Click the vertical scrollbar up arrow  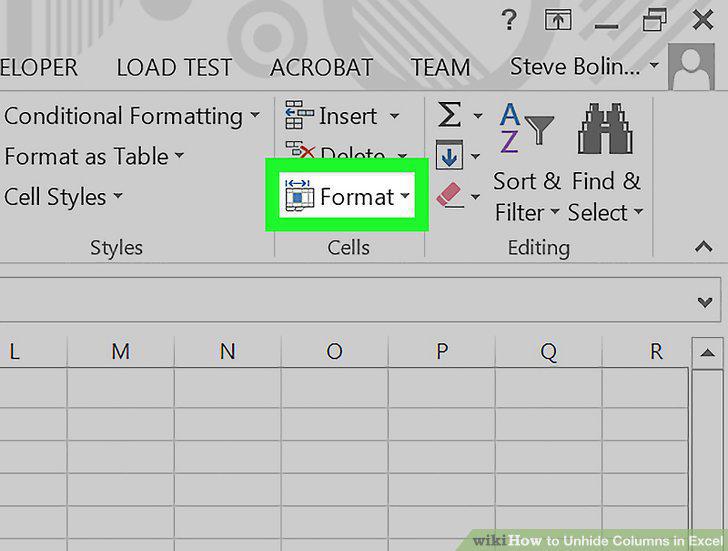[x=707, y=353]
